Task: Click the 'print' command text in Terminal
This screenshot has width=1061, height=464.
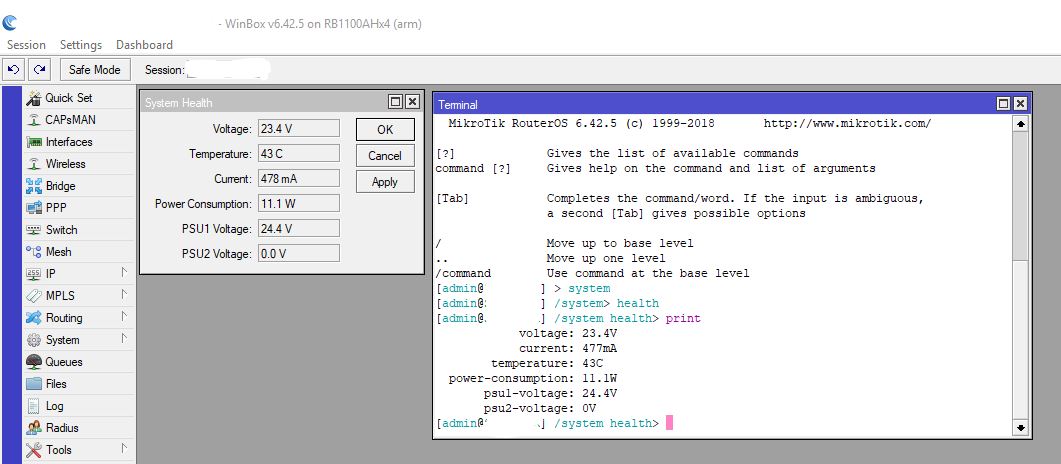Action: (683, 319)
